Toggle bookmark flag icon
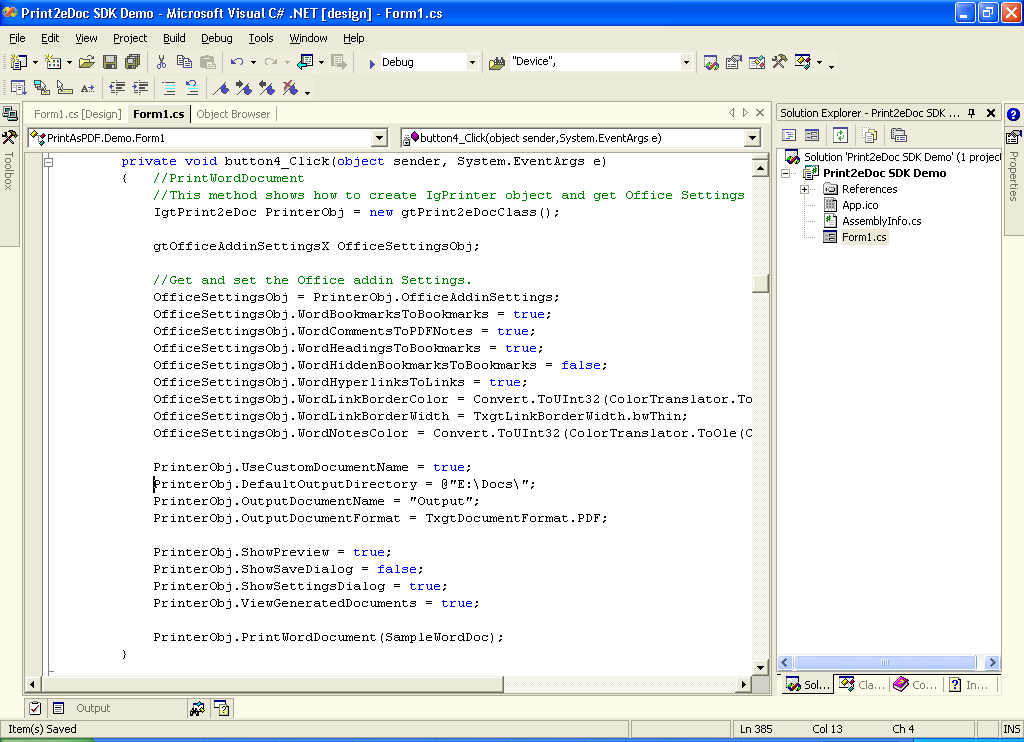 pyautogui.click(x=221, y=88)
